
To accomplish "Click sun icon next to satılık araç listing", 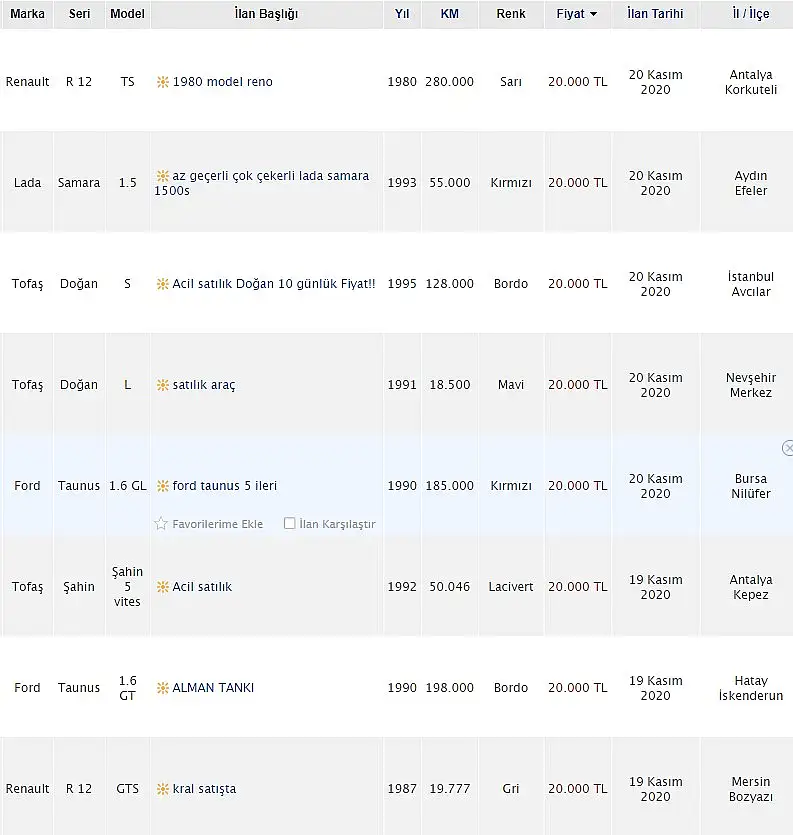I will (x=162, y=384).
